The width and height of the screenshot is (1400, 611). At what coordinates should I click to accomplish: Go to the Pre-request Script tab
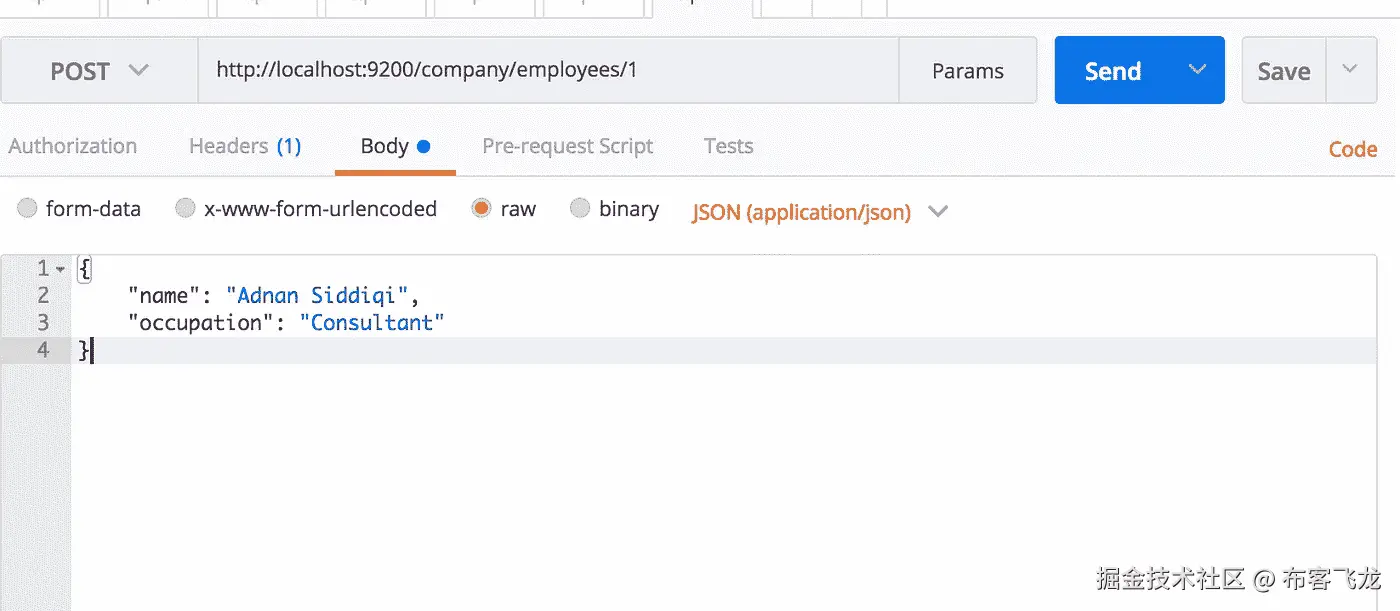[567, 146]
